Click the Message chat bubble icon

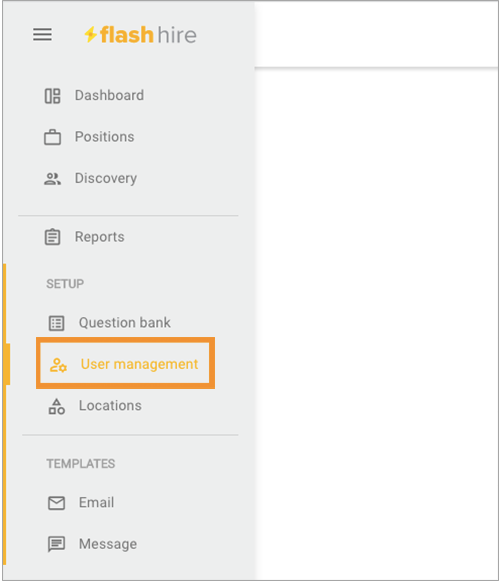click(56, 544)
